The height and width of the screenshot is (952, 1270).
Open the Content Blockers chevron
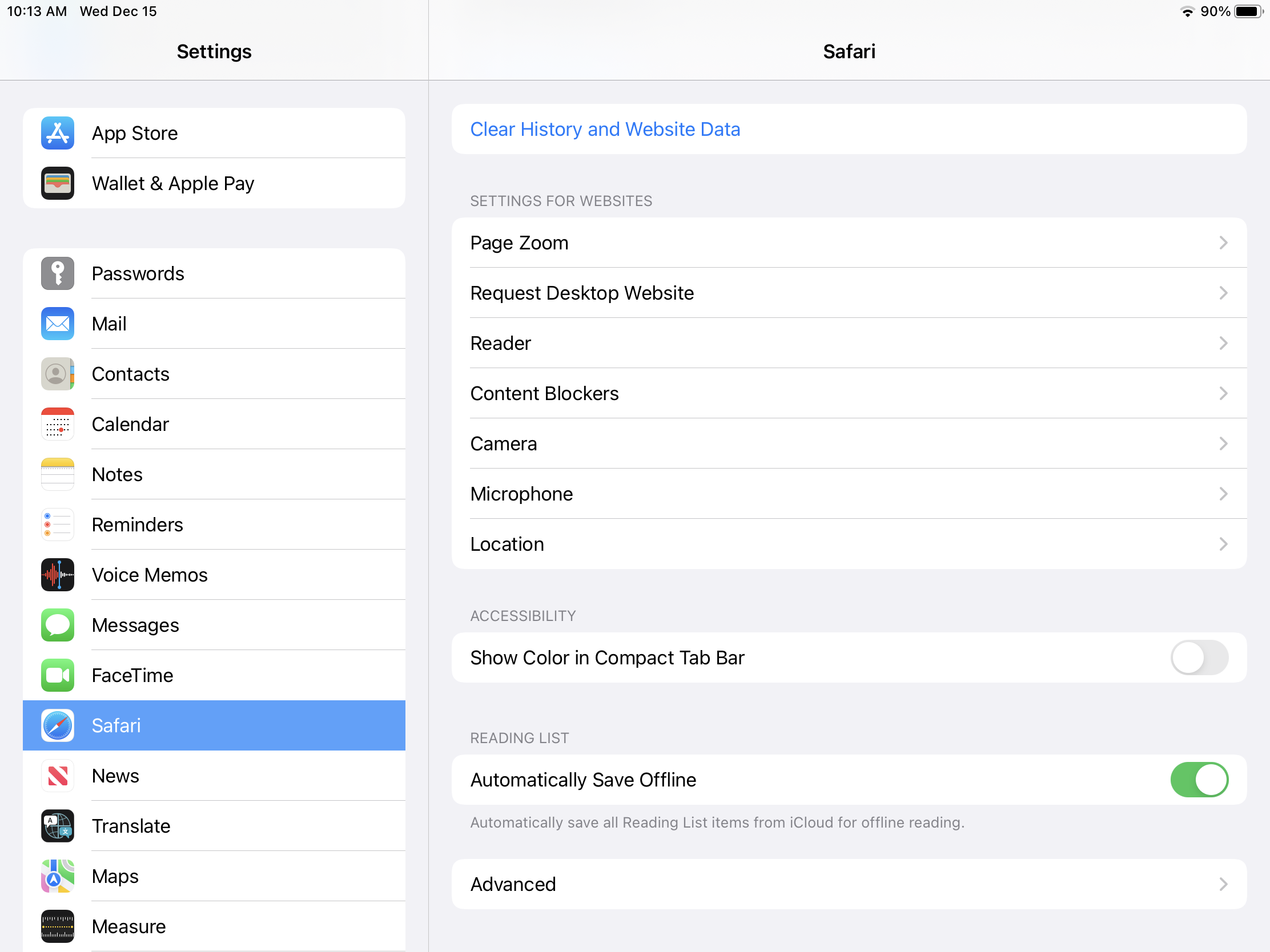[x=1223, y=394]
